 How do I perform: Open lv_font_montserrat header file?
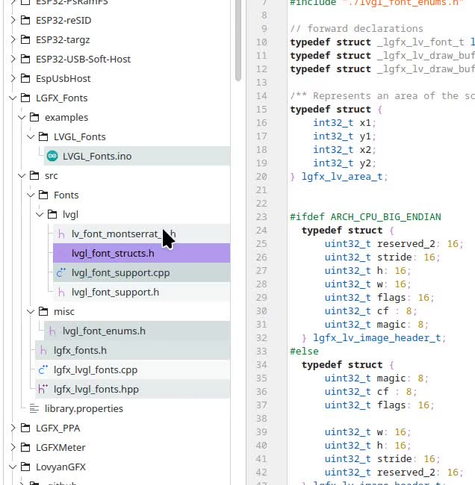point(141,234)
